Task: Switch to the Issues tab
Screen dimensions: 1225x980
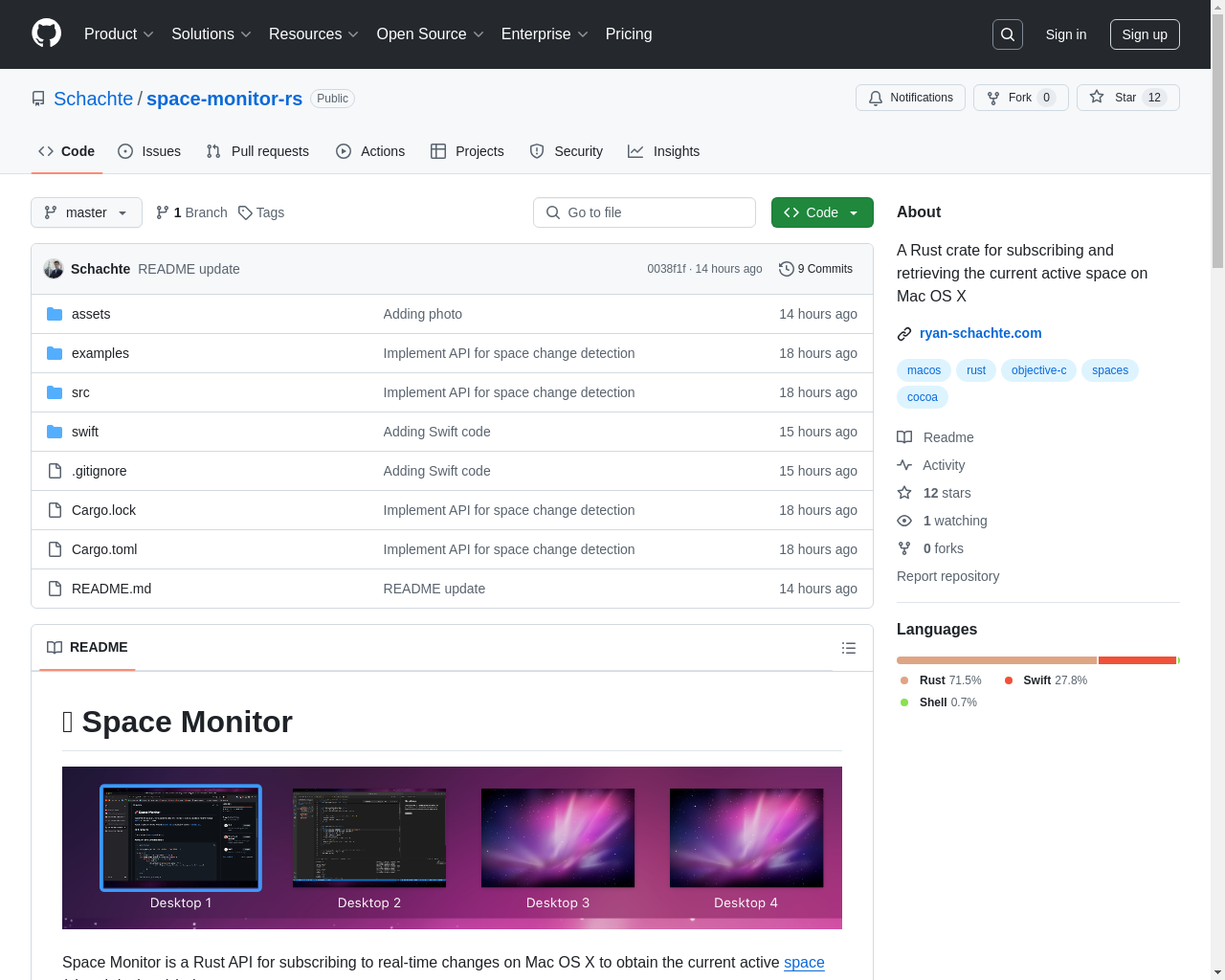Action: (149, 151)
